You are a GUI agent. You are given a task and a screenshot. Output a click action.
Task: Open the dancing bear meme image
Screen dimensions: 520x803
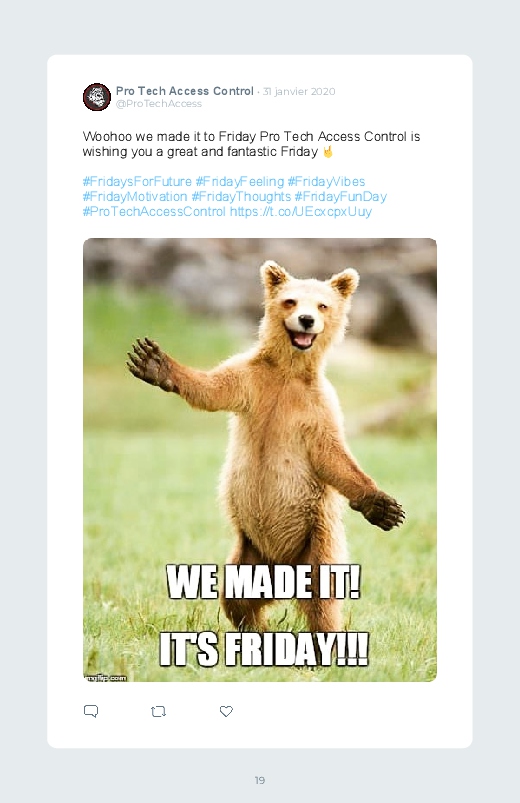coord(260,460)
